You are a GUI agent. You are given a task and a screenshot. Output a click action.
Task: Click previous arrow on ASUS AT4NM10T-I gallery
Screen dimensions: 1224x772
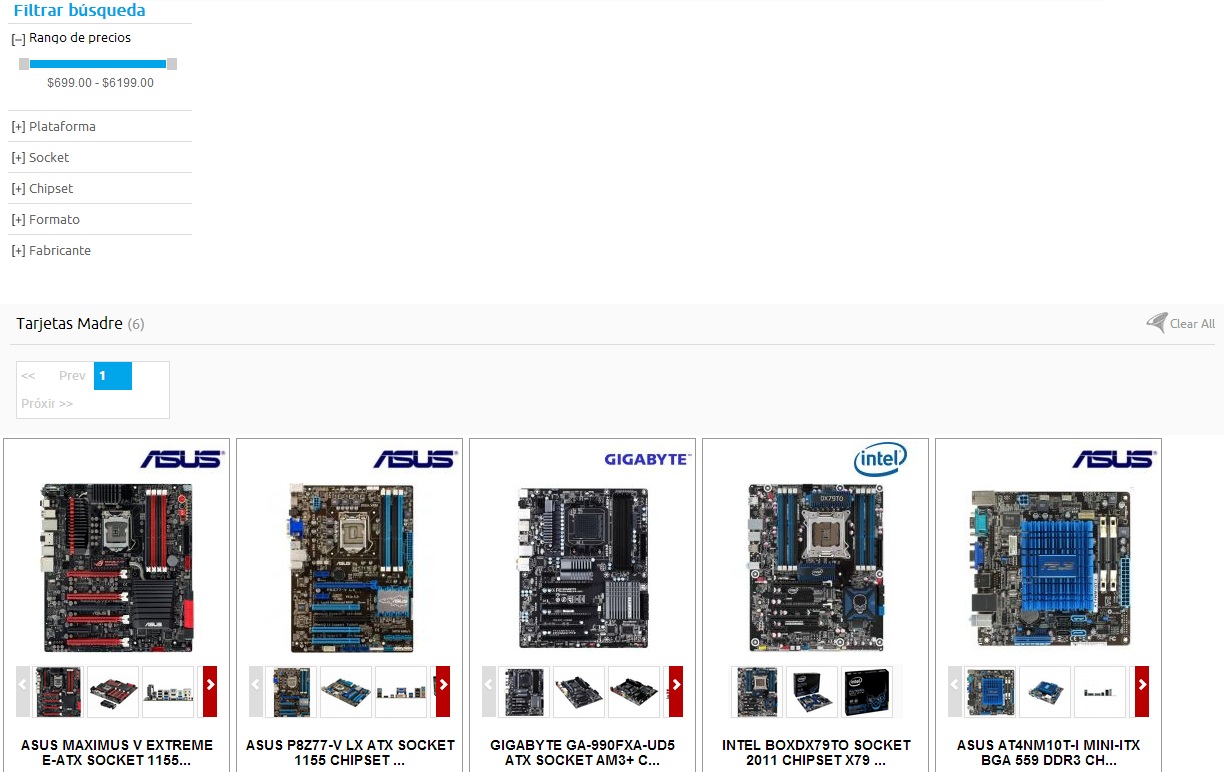click(955, 691)
